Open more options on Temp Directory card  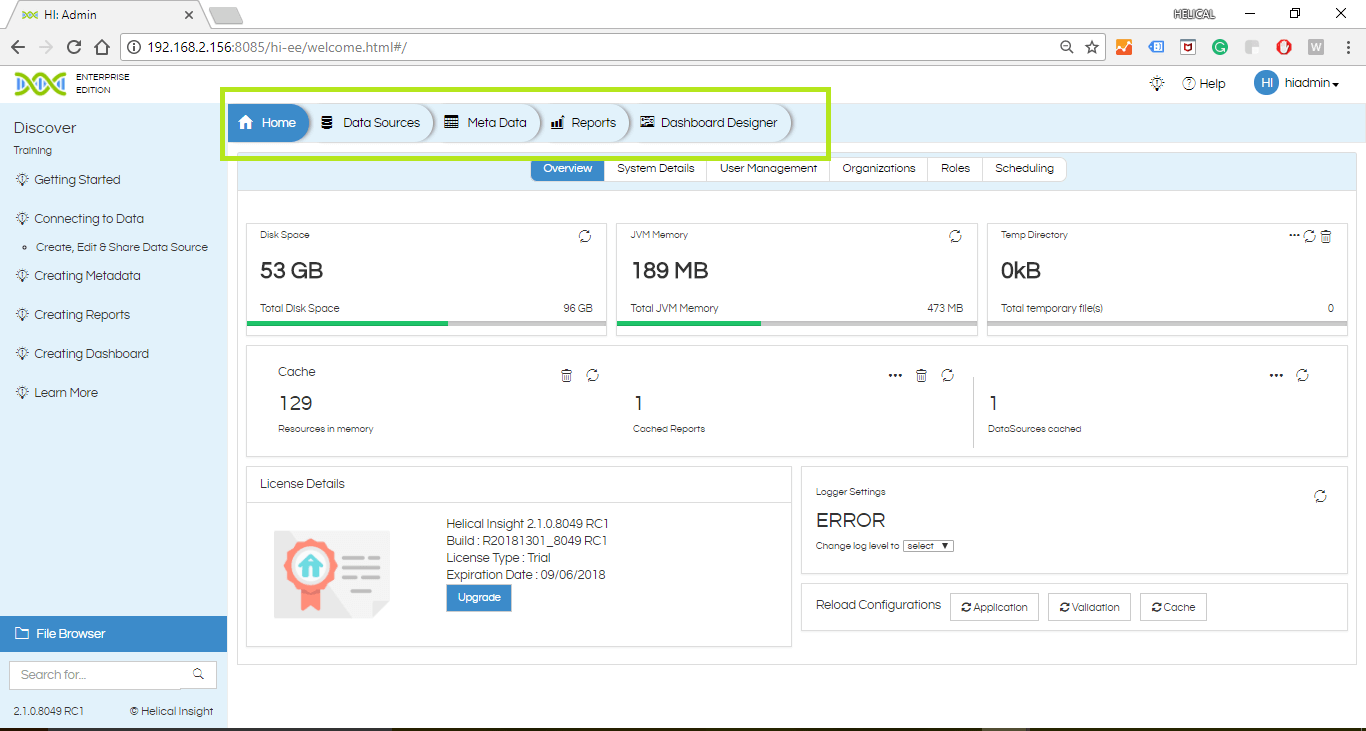point(1294,236)
